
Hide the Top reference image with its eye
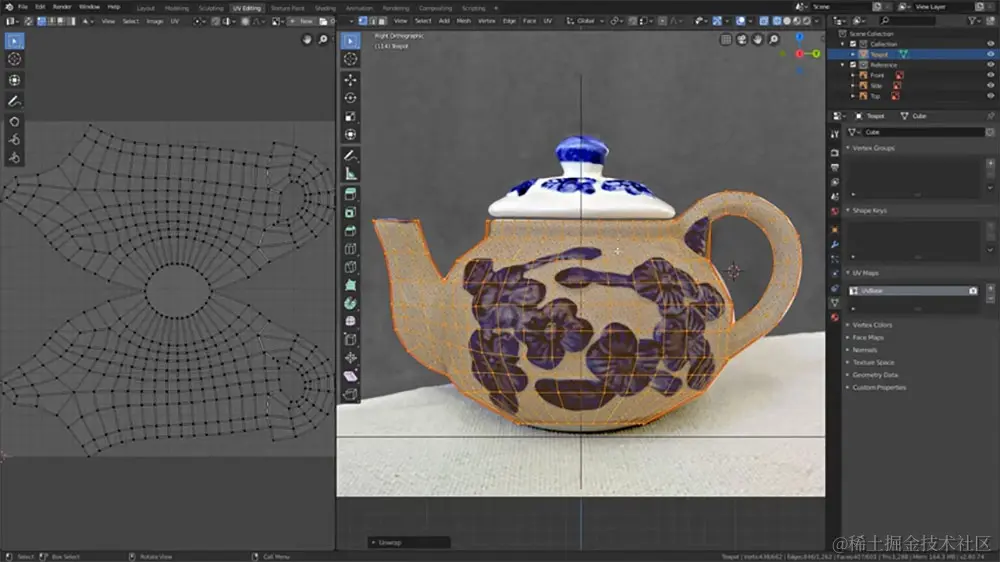pyautogui.click(x=990, y=96)
